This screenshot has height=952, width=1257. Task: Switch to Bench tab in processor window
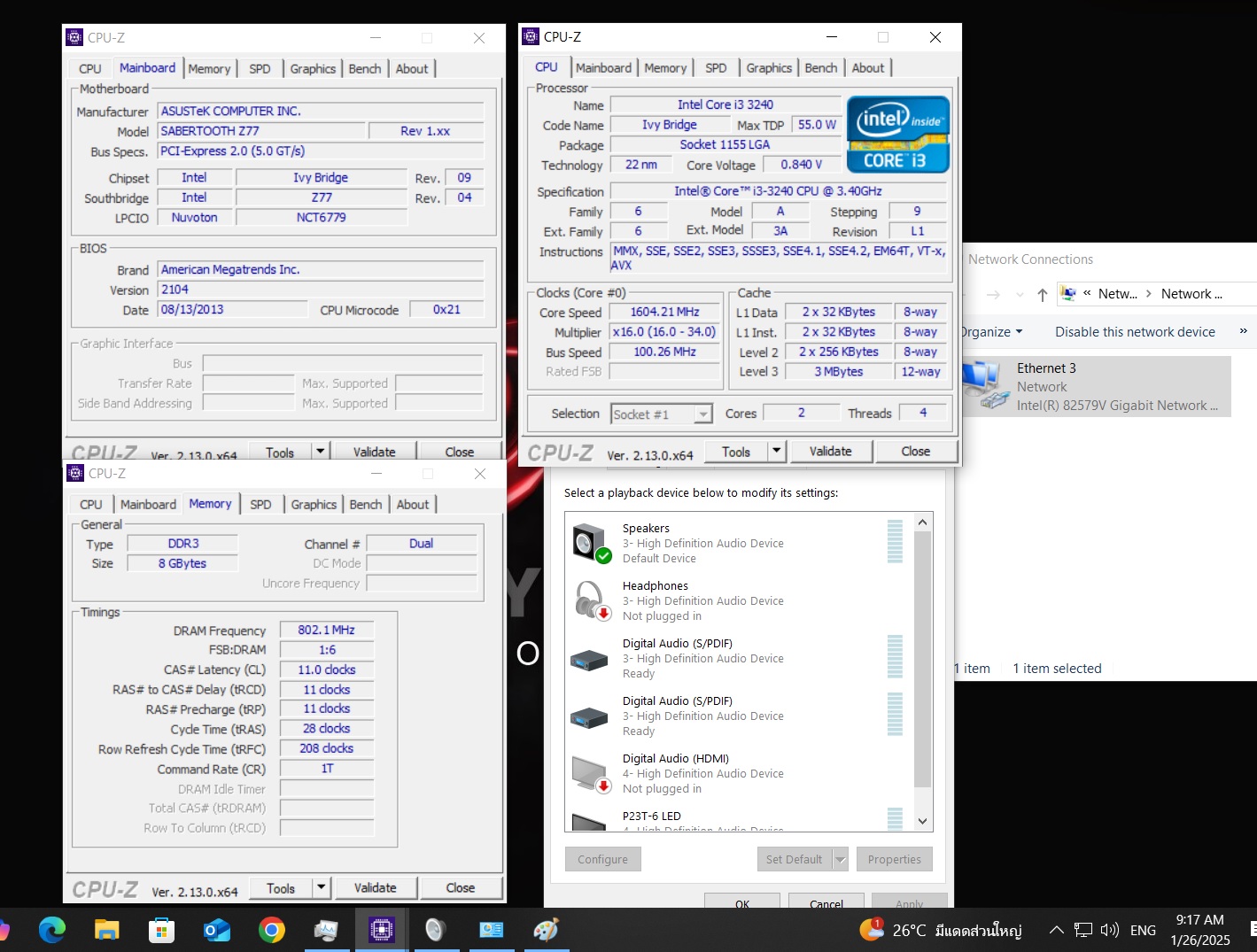[820, 68]
